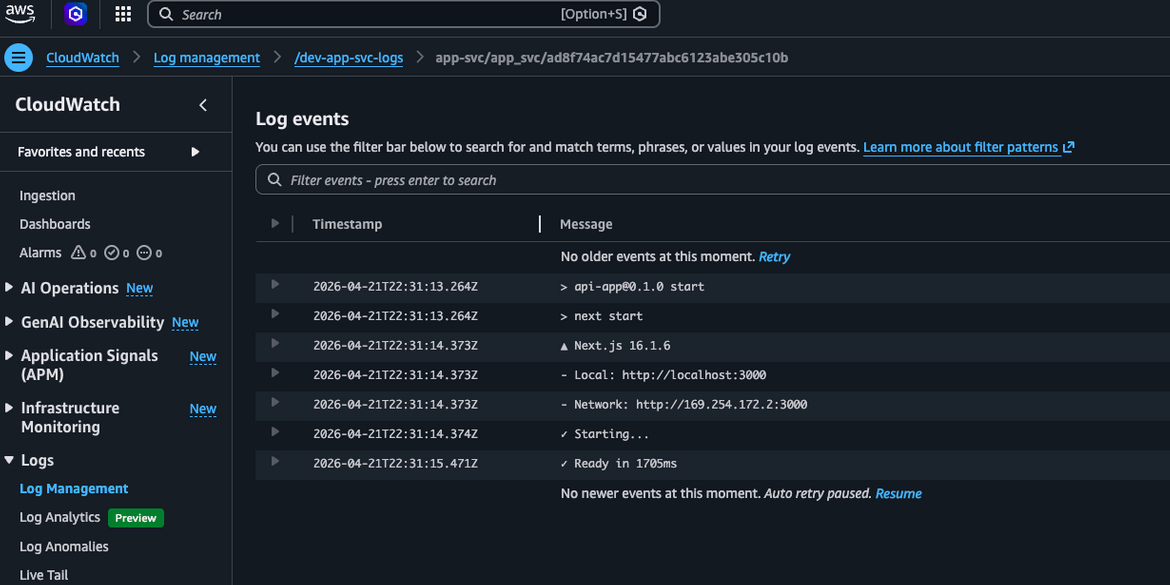Open Log Analytics in sidebar

pos(60,517)
